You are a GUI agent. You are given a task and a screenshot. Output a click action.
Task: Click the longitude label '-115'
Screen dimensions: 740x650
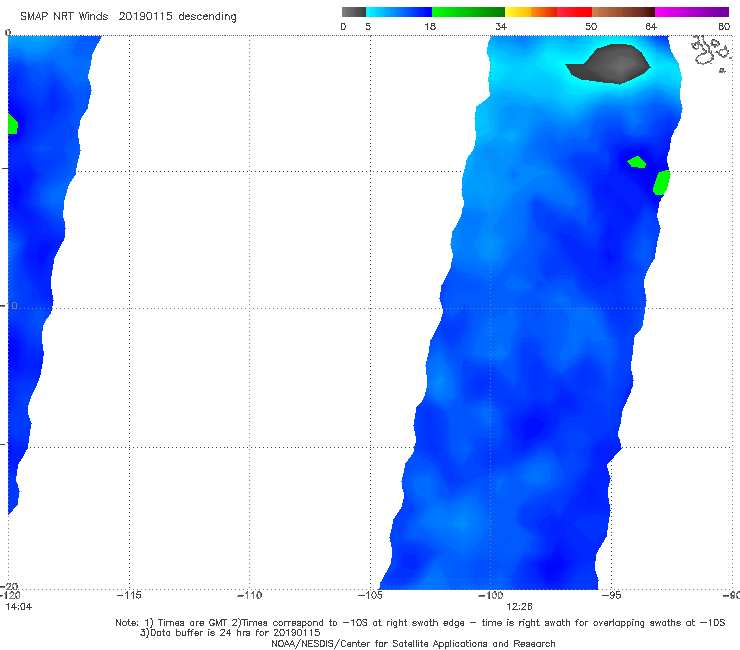129,595
